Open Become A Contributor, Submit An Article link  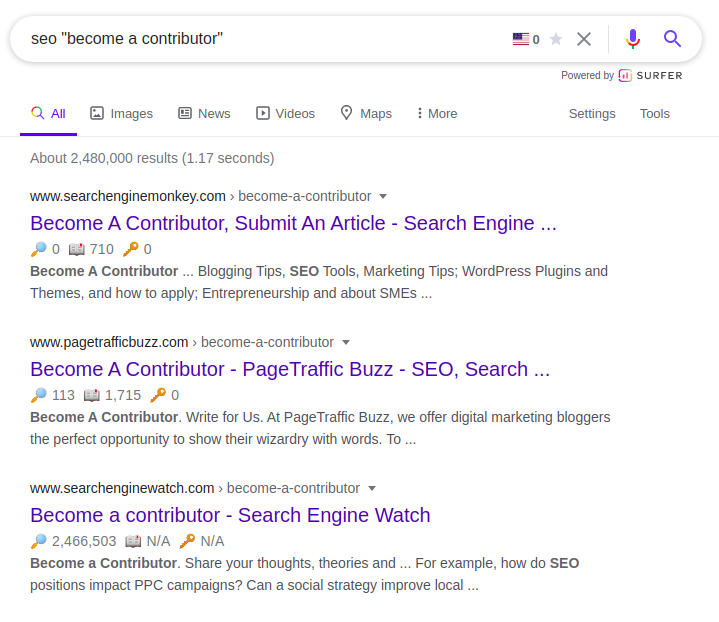pos(293,223)
